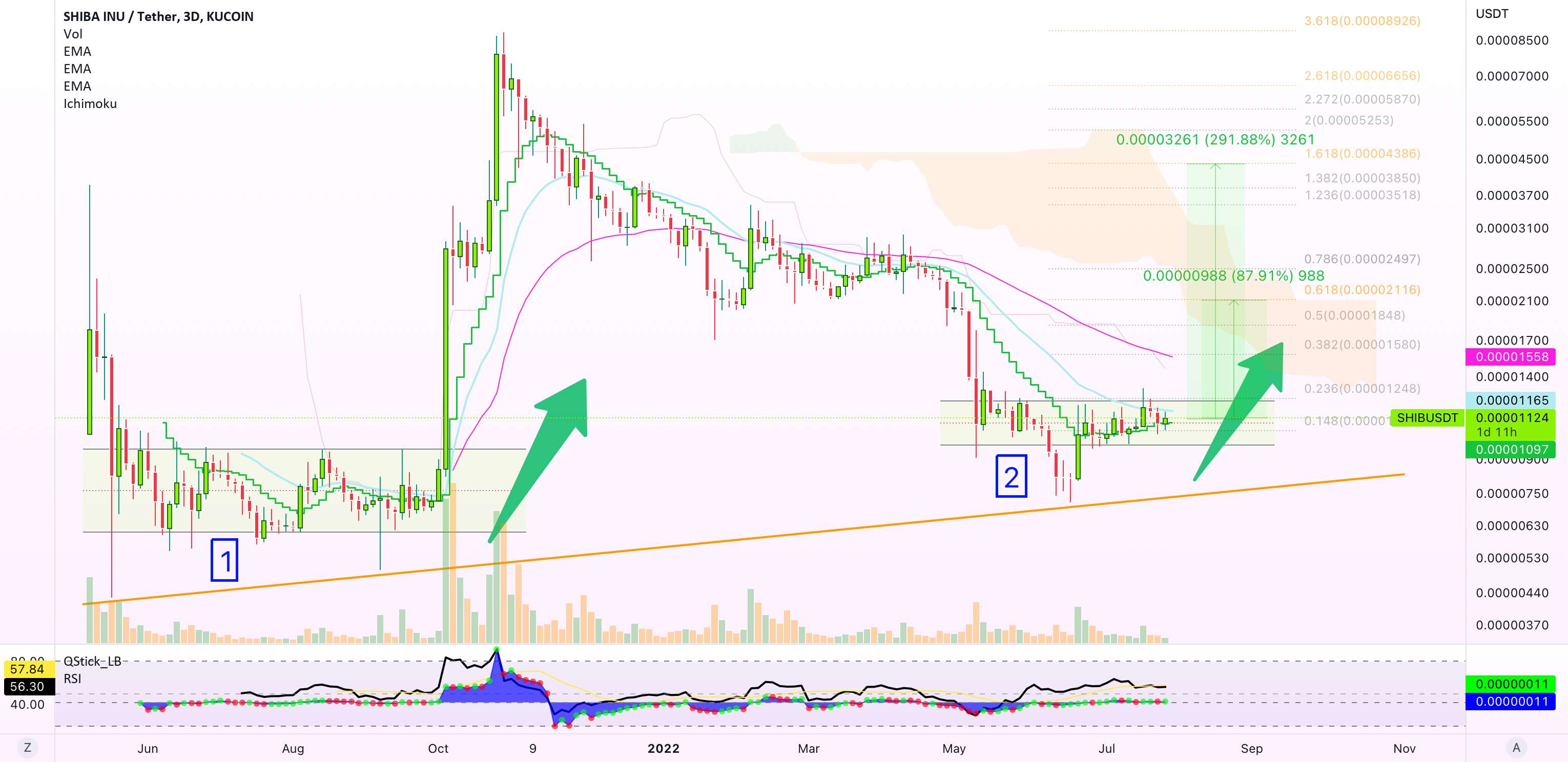The image size is (1568, 762).
Task: Click the May label on time axis
Action: [953, 748]
